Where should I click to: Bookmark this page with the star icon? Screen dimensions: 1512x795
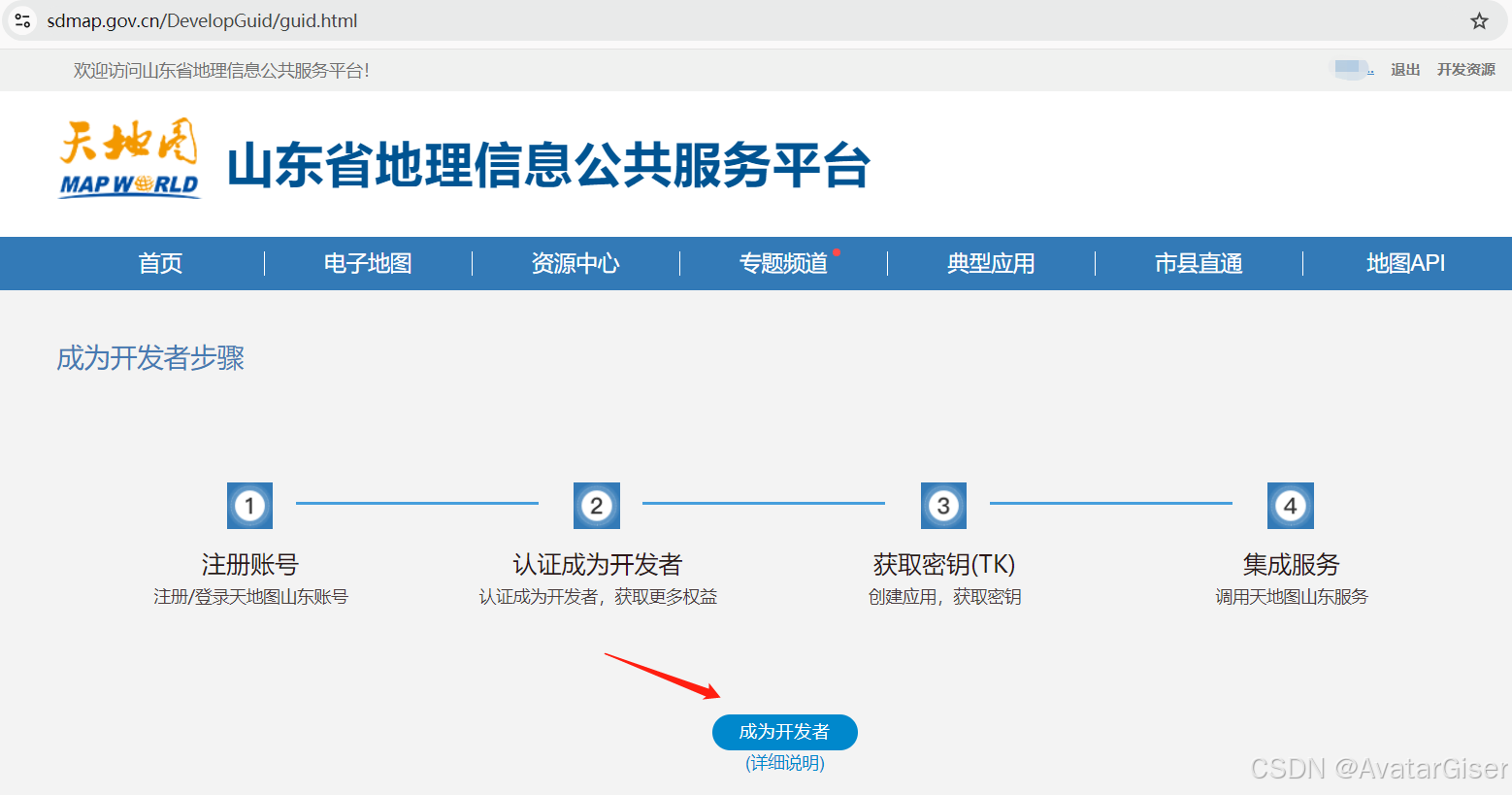coord(1479,20)
